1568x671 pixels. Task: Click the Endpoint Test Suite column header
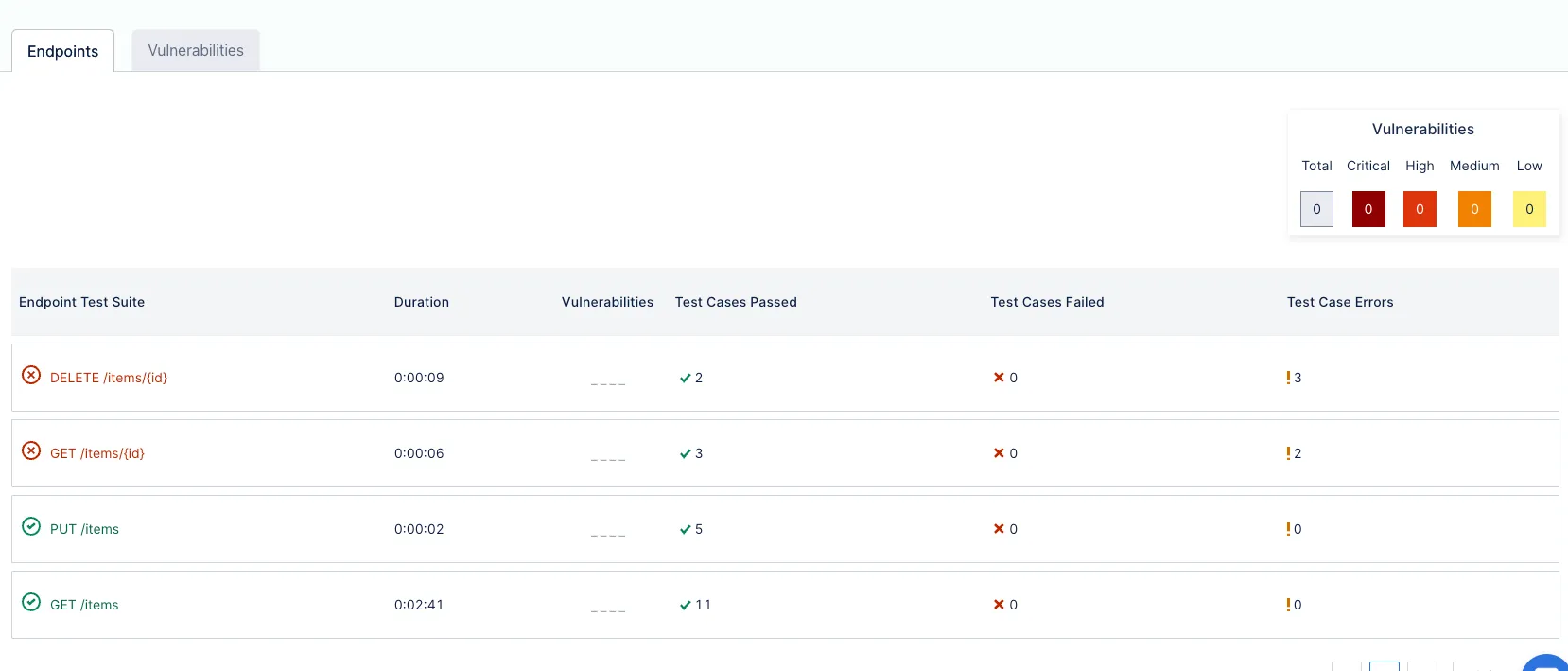tap(81, 302)
